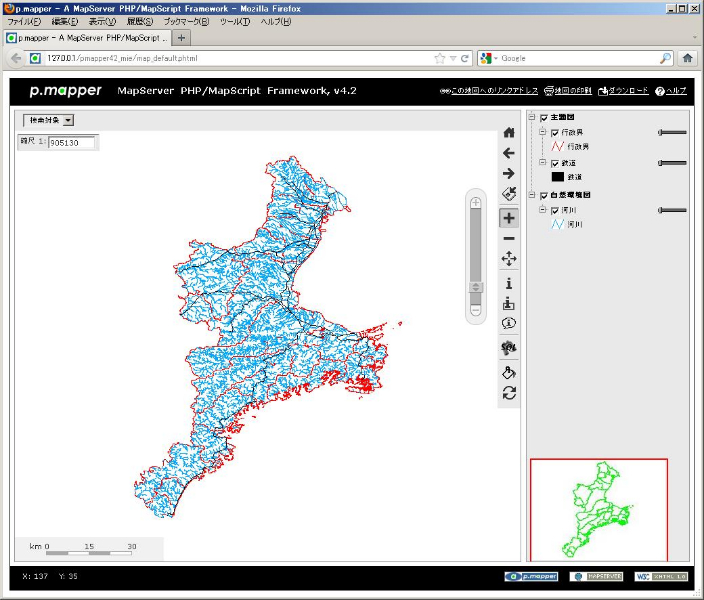This screenshot has width=704, height=600.
Task: Click the ヘルプ help link
Action: tap(671, 91)
